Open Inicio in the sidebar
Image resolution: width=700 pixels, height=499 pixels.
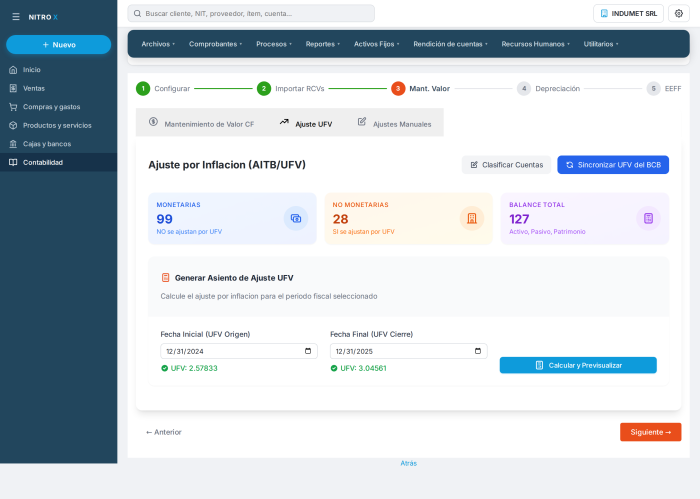(58, 70)
